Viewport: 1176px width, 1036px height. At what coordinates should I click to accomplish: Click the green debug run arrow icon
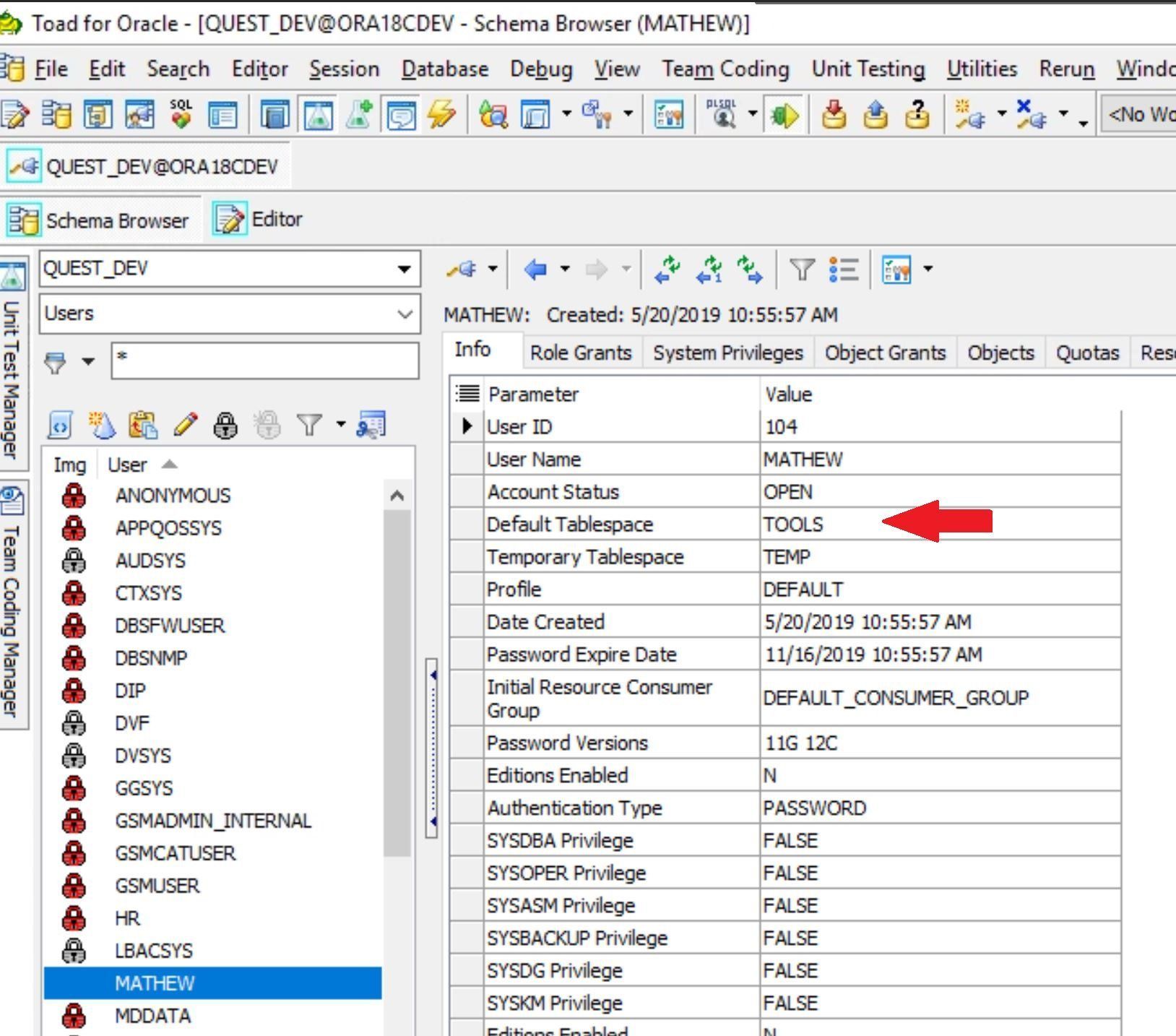point(784,114)
